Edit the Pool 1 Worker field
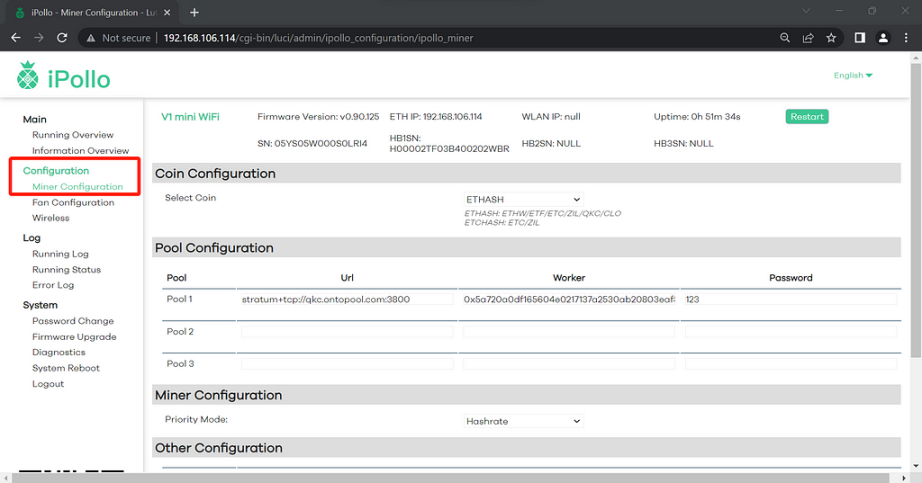922x483 pixels. pos(569,299)
